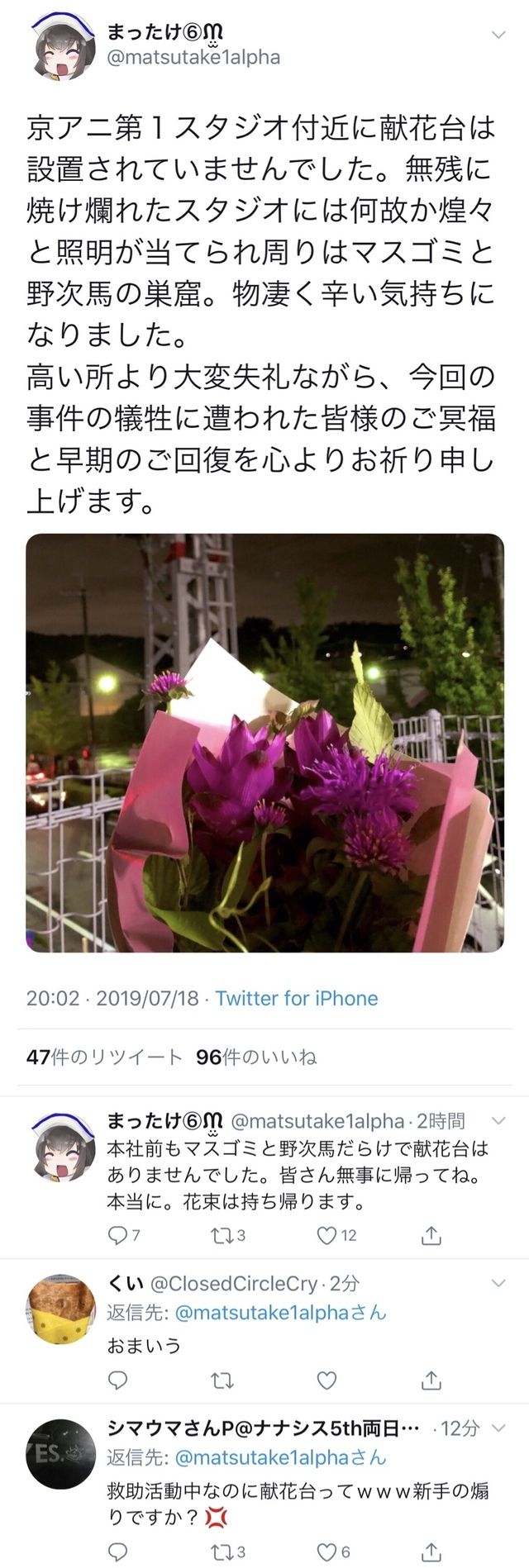Share くい's reply tweet
The width and height of the screenshot is (529, 1568).
coord(431,1380)
